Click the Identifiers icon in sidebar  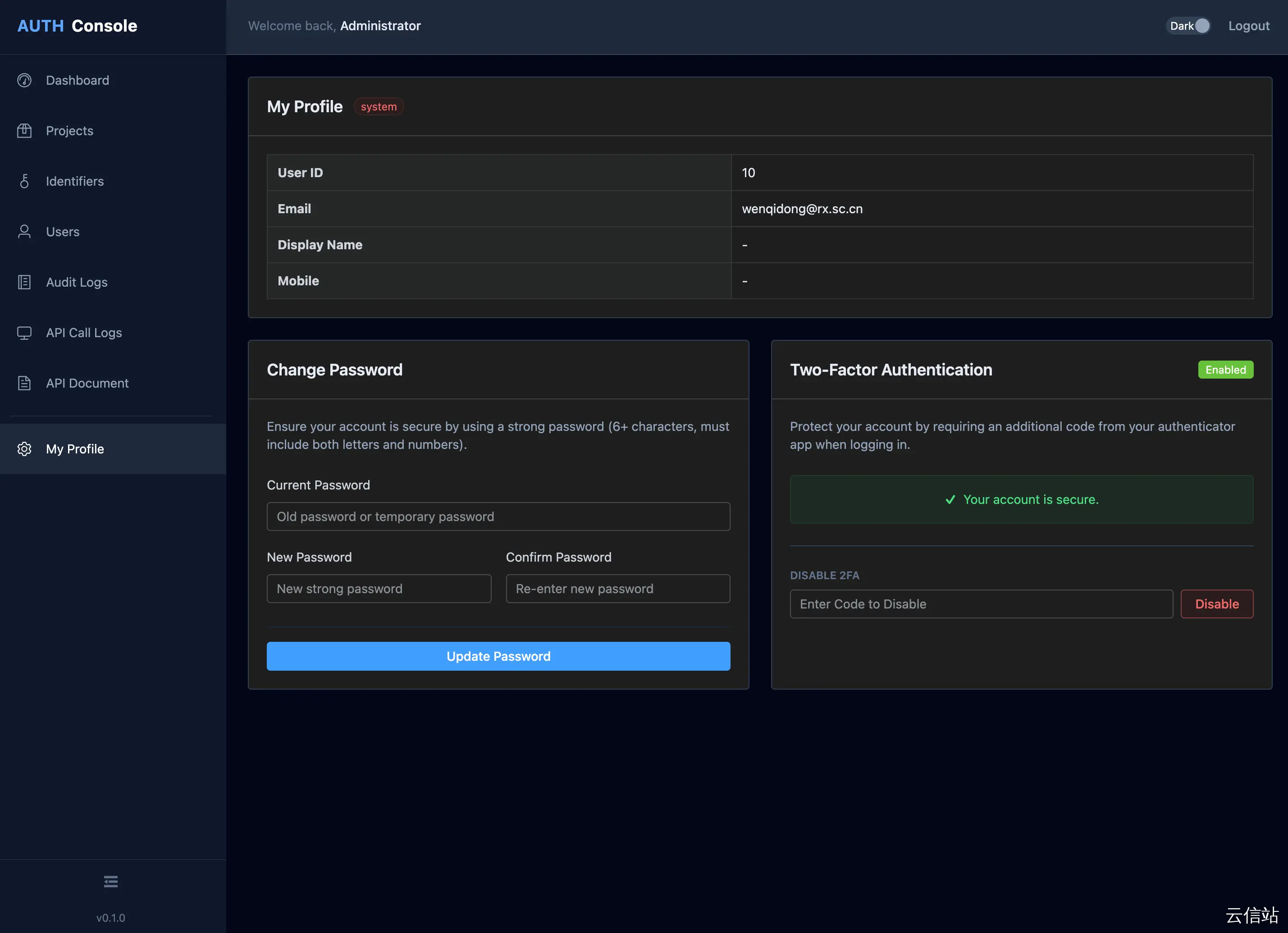(x=24, y=181)
